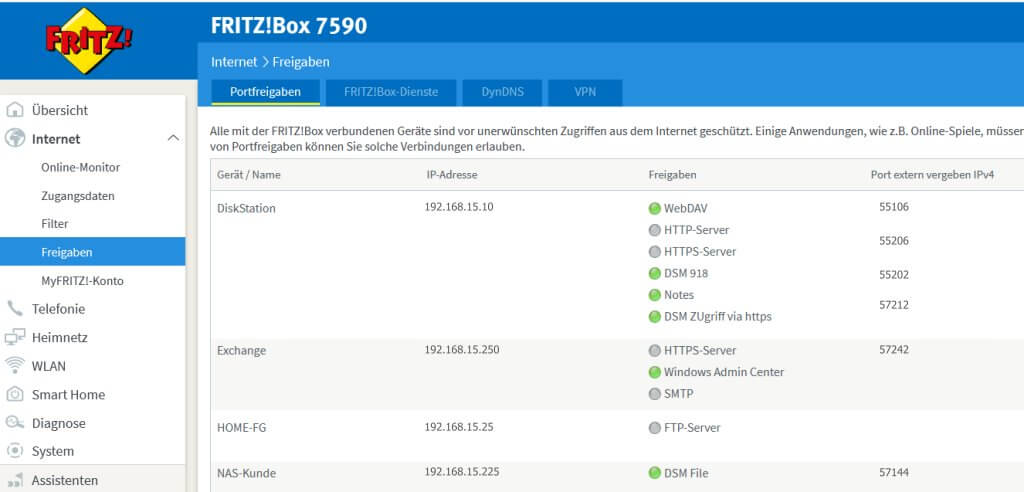1024x492 pixels.
Task: Toggle the Notes status indicator
Action: tap(654, 295)
